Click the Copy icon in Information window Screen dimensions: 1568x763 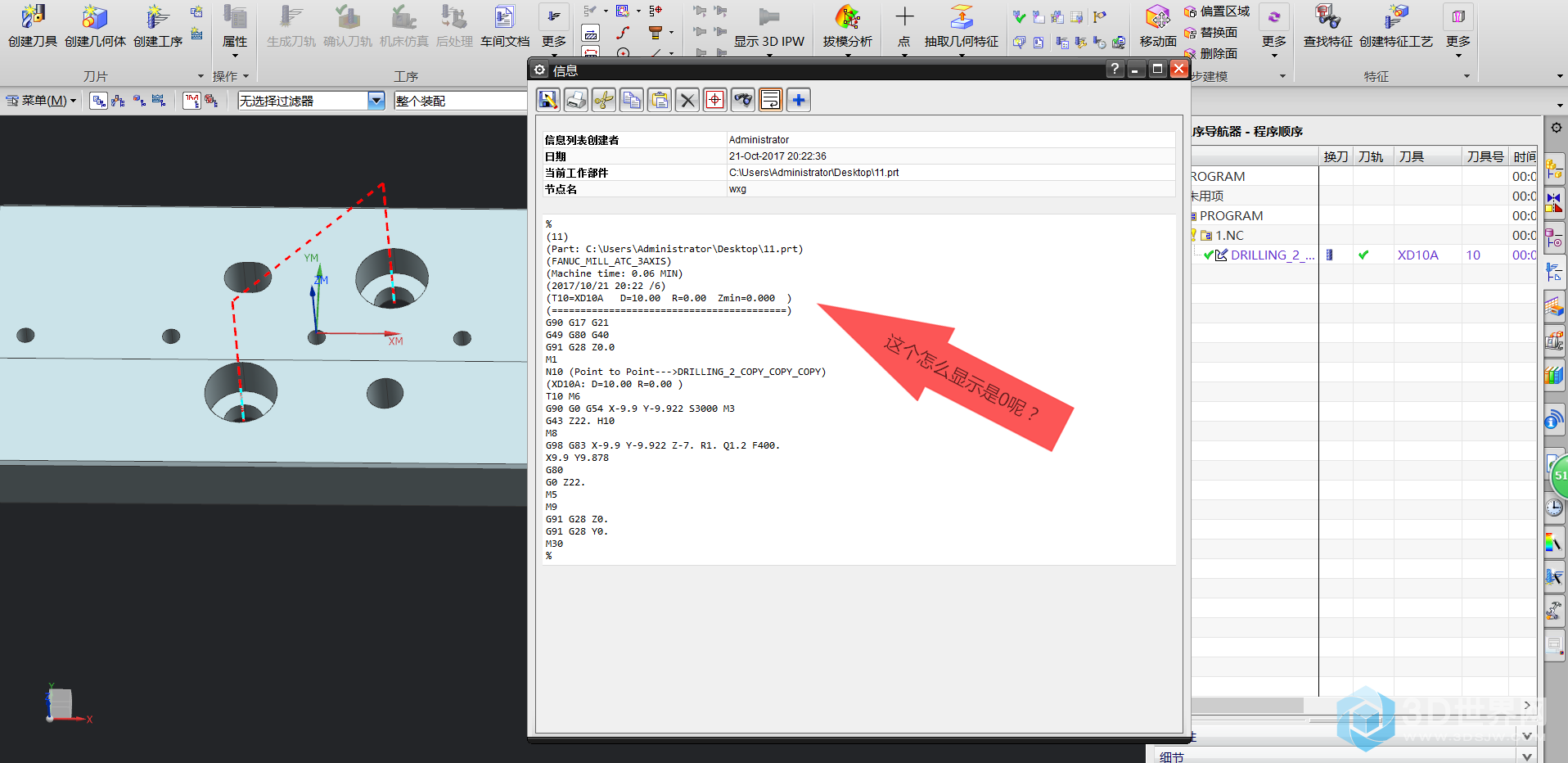pos(632,100)
